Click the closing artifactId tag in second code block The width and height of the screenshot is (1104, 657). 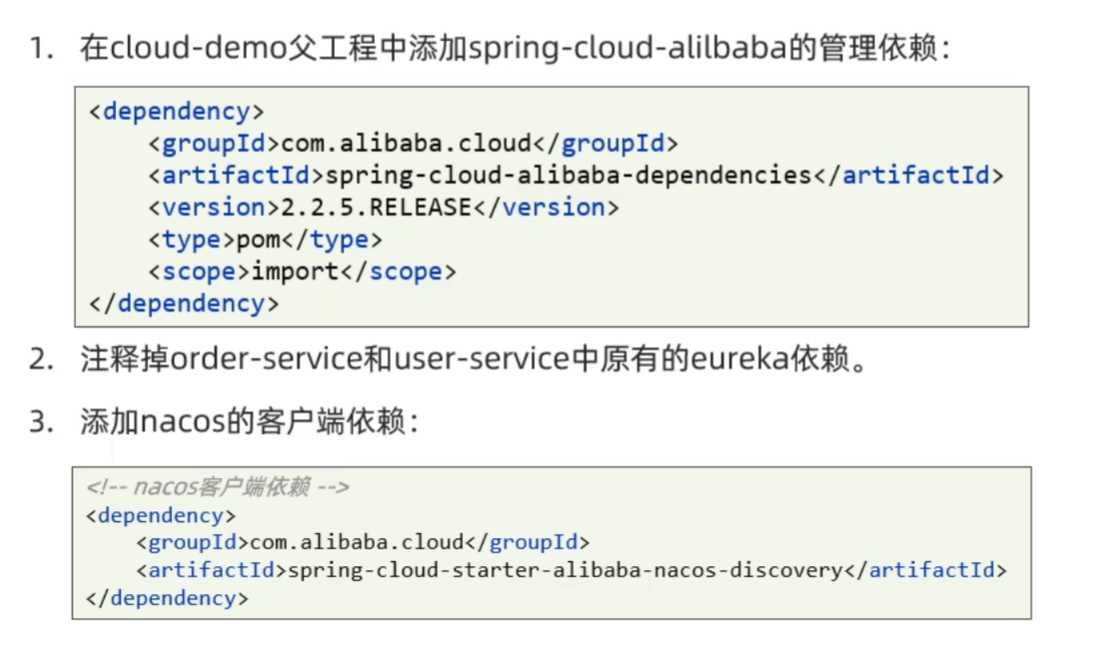click(x=931, y=570)
